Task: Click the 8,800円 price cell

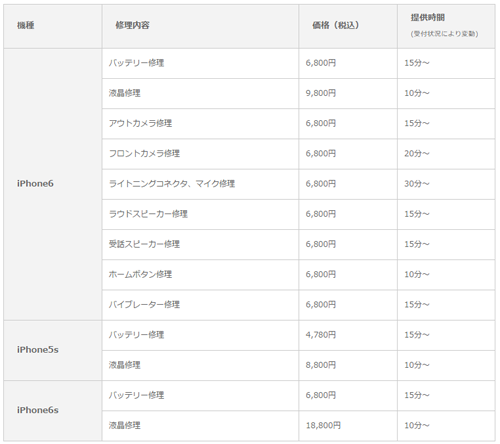Action: pos(348,365)
